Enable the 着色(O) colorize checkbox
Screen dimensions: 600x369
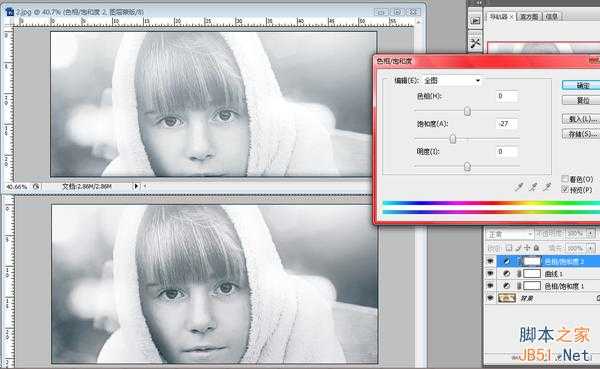pos(565,179)
